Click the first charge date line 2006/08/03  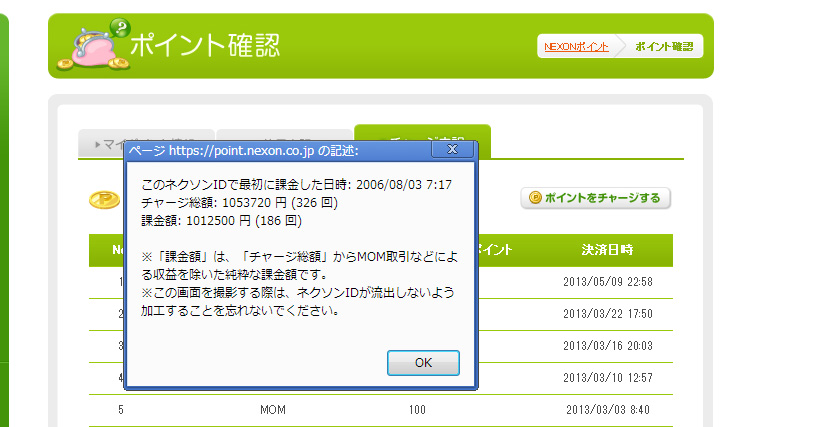point(297,185)
